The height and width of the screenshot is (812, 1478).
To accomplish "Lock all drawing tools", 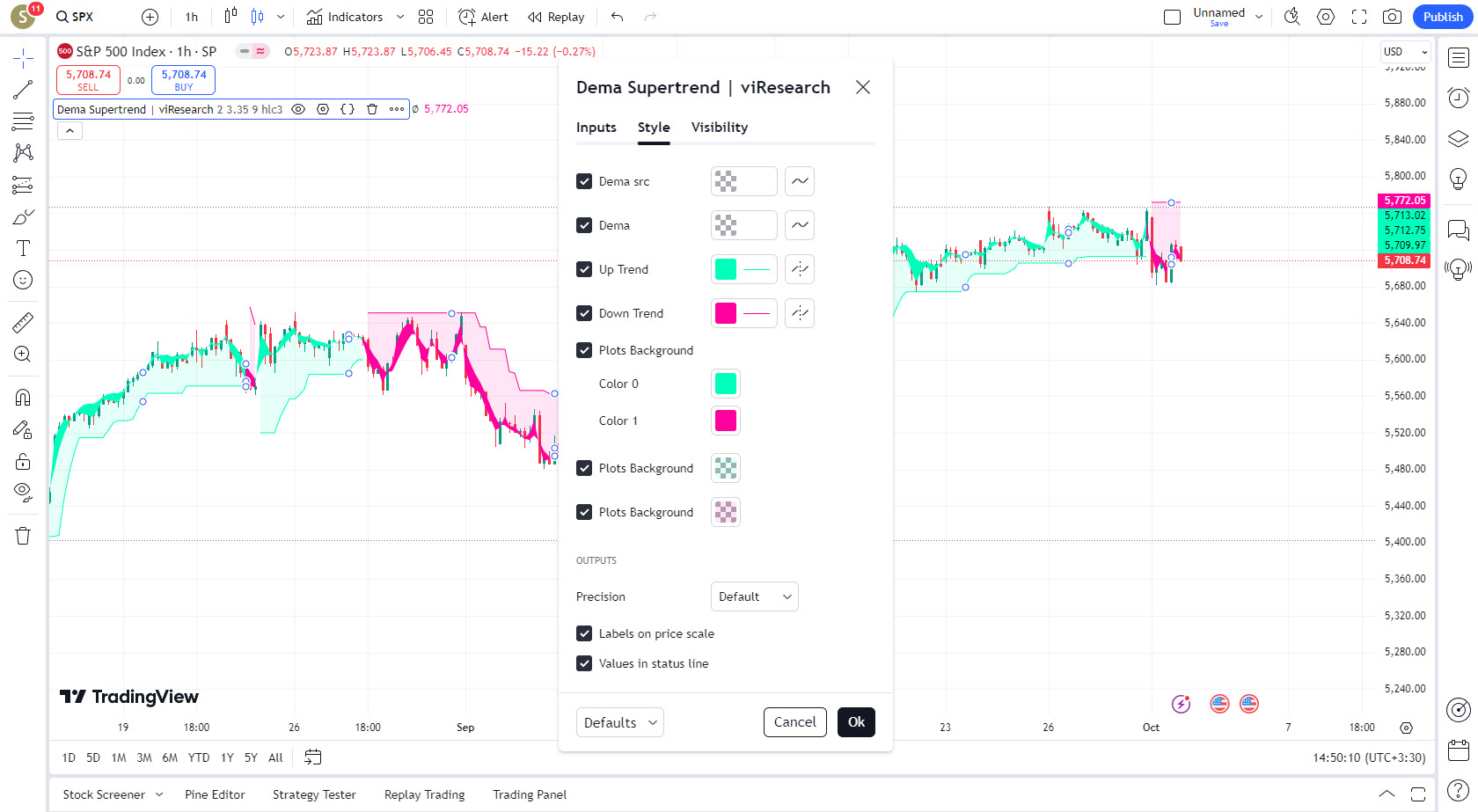I will pos(23,461).
